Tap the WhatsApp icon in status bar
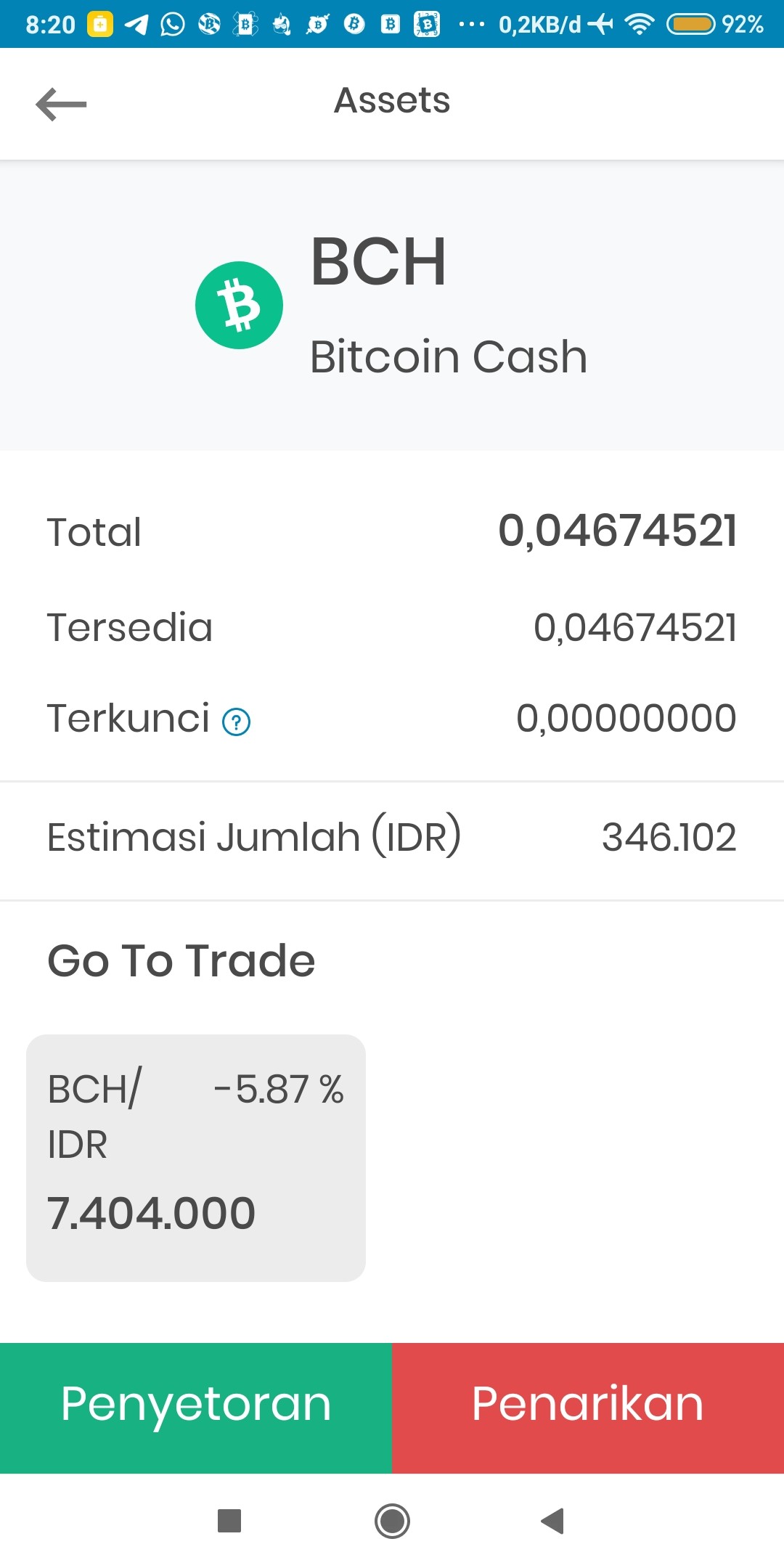Viewport: 784px width, 1568px height. [x=173, y=25]
